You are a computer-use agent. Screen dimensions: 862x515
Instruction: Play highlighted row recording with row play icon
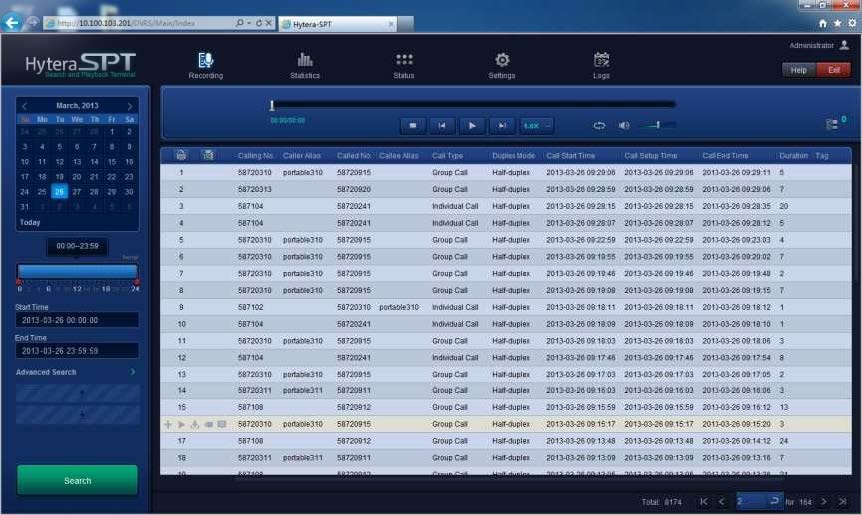click(181, 424)
